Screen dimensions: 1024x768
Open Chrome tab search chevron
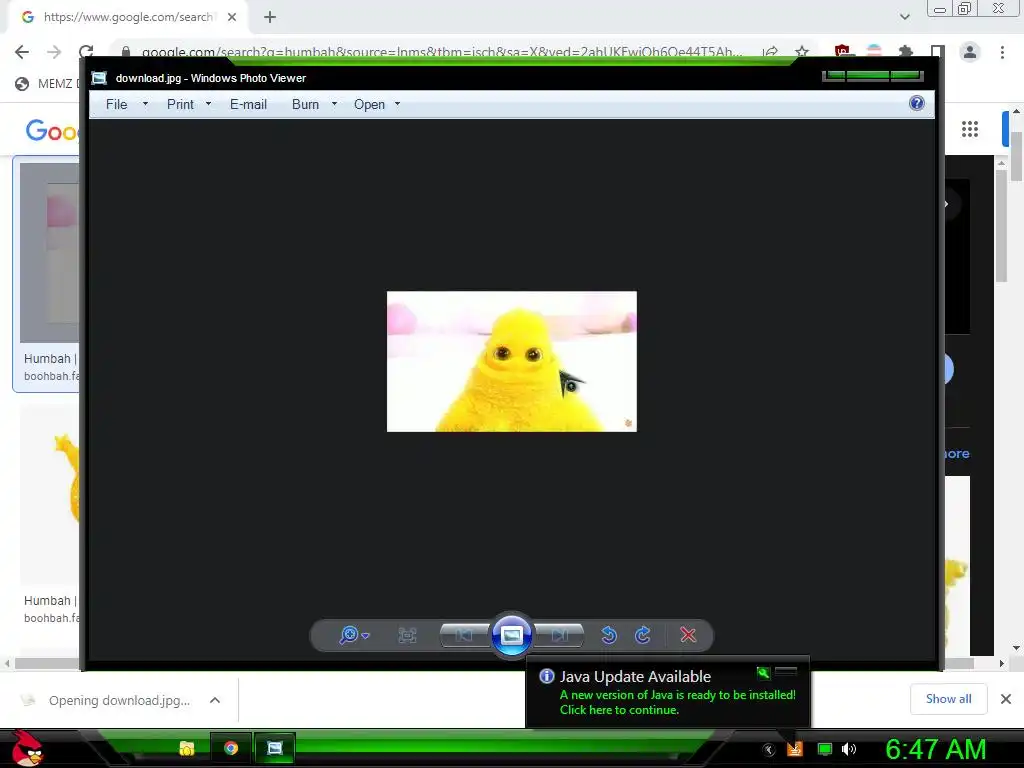(904, 17)
